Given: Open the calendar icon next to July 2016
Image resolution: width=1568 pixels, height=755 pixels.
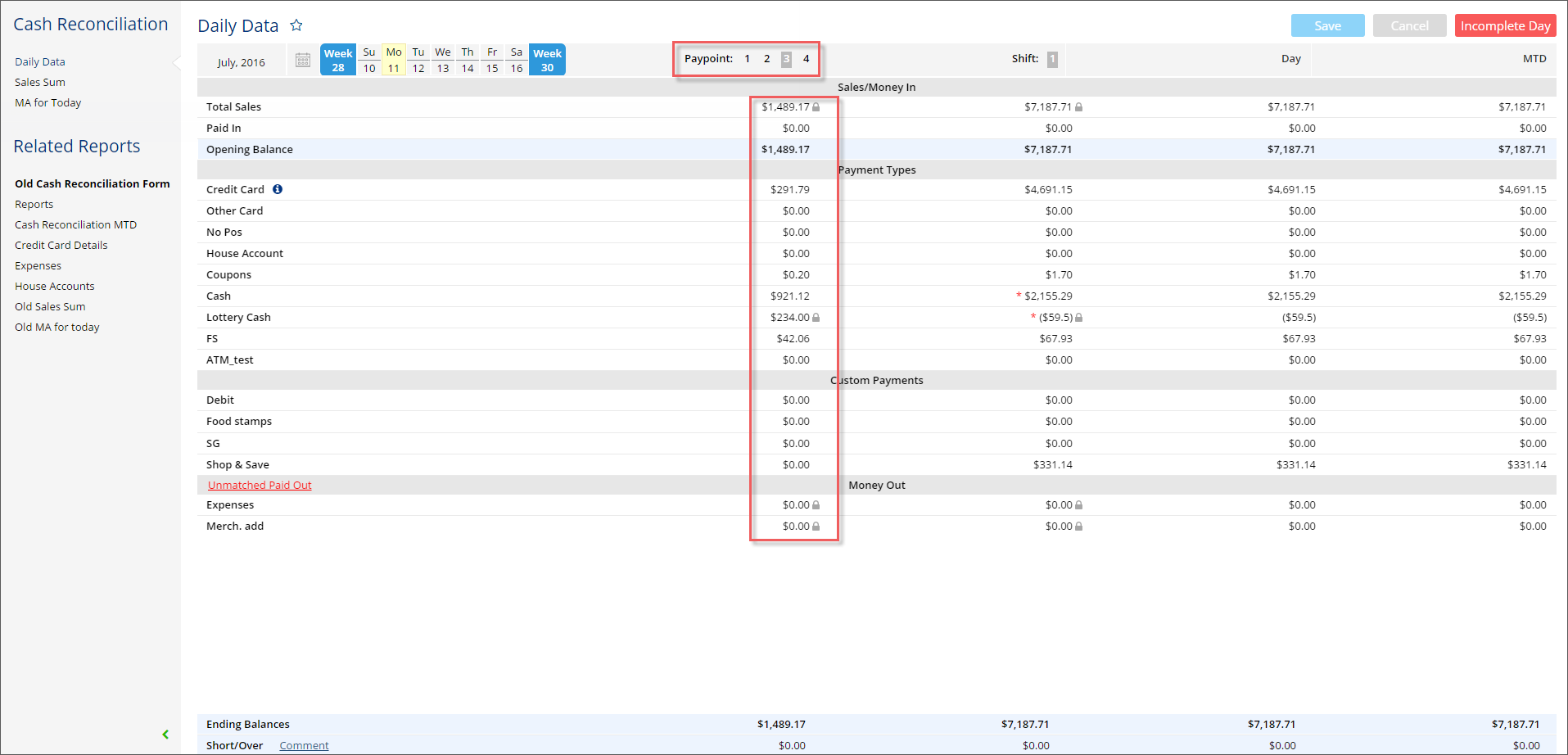Looking at the screenshot, I should click(x=302, y=59).
